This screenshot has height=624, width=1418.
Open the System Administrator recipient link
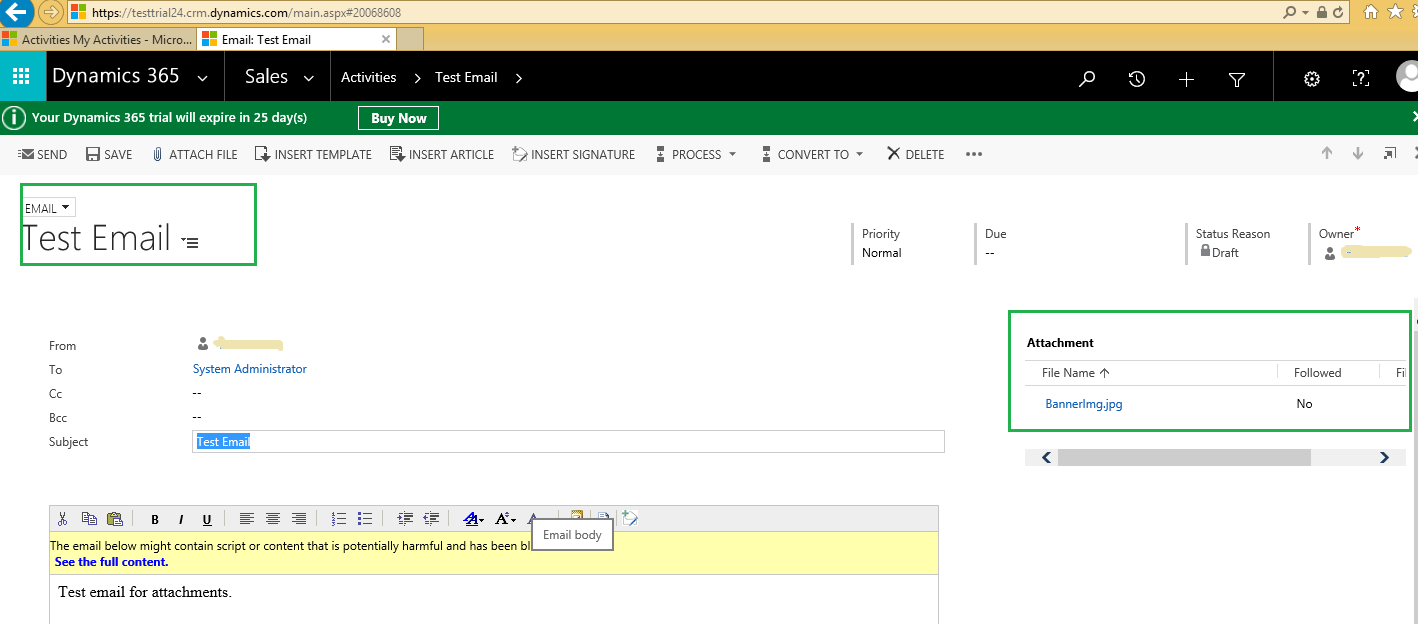coord(250,369)
